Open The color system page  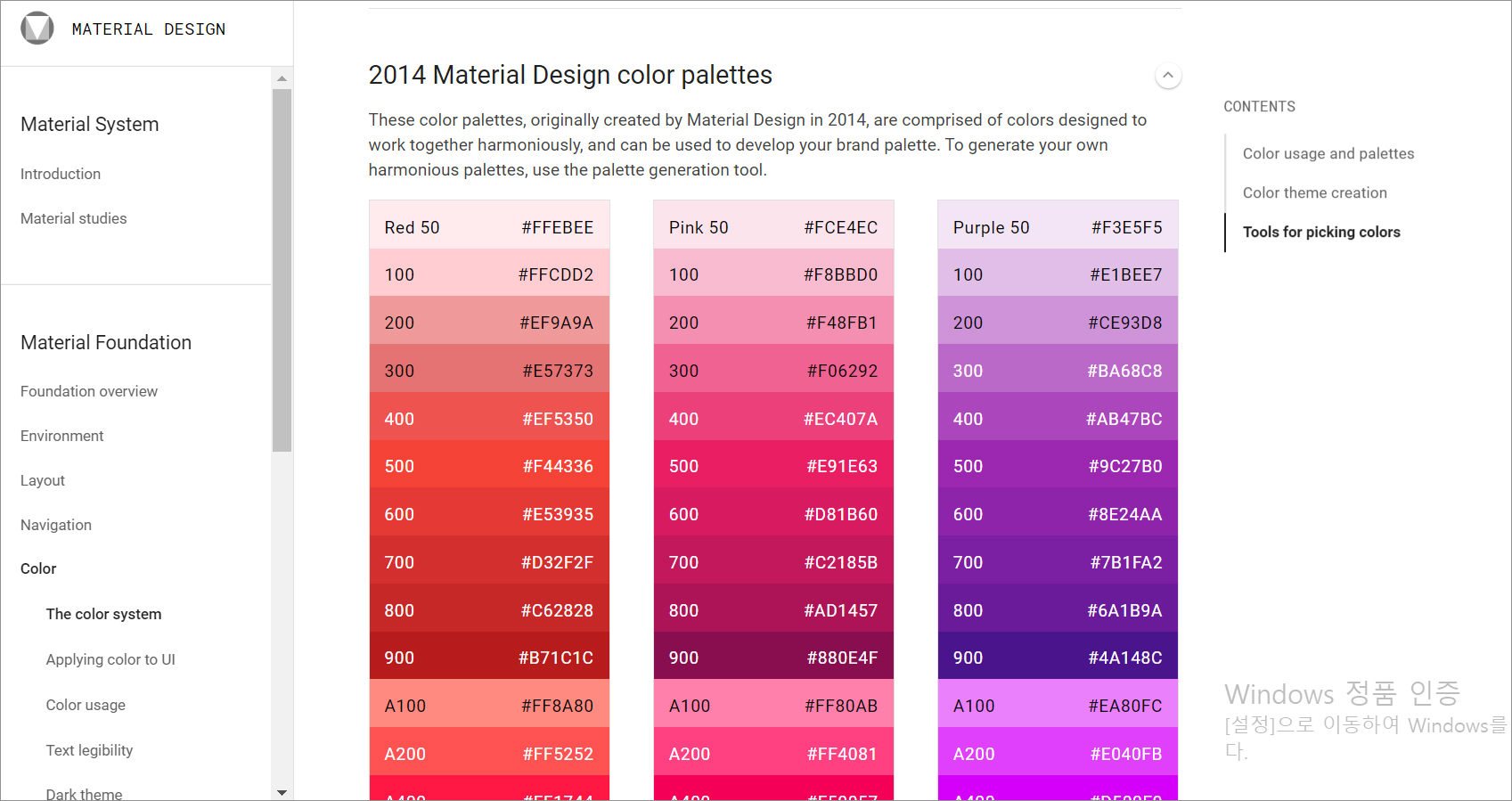coord(104,614)
